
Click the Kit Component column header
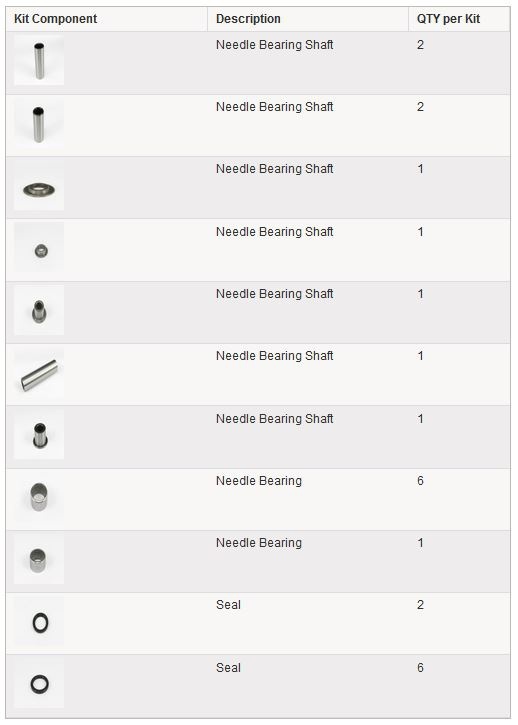coord(56,19)
